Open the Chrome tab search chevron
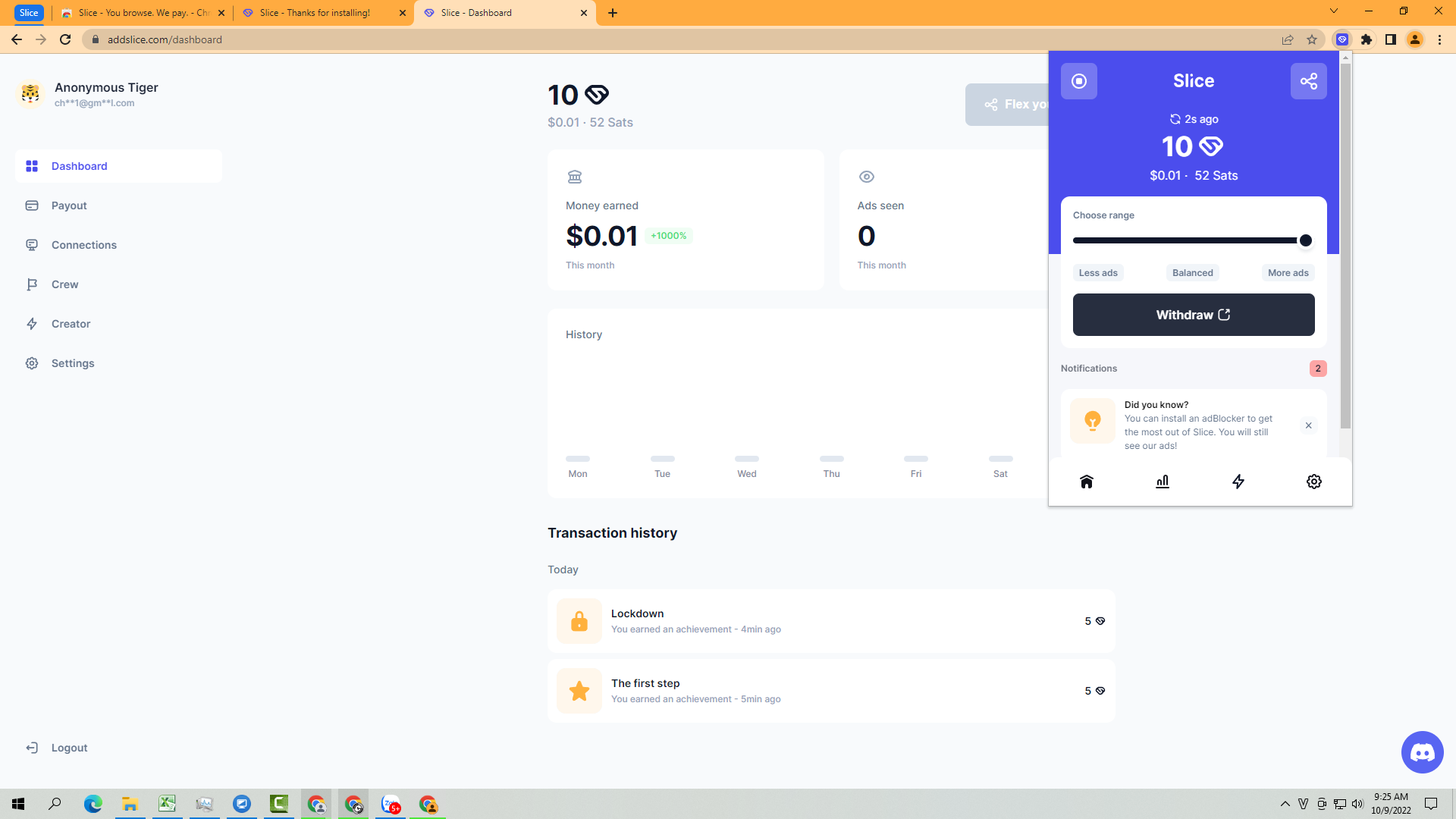Image resolution: width=1456 pixels, height=819 pixels. (x=1333, y=11)
